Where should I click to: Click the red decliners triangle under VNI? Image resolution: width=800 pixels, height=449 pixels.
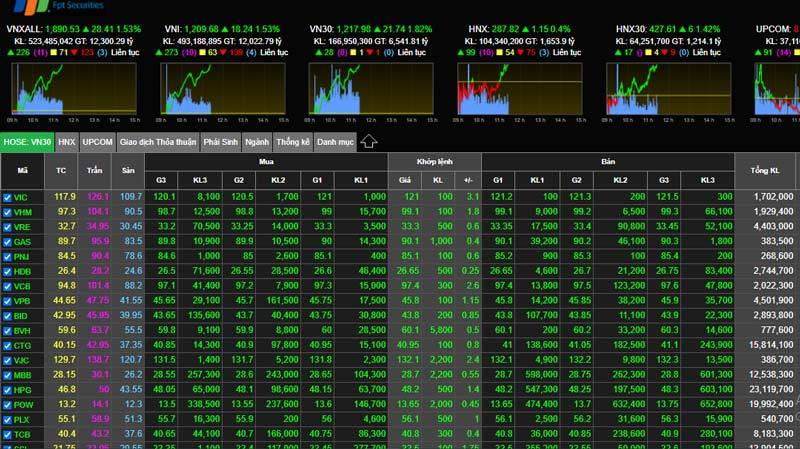coord(236,49)
